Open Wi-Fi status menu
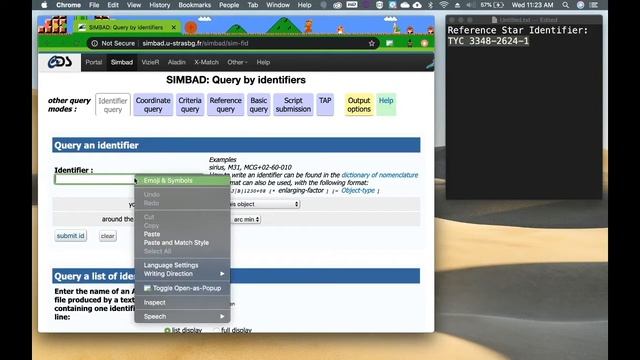 point(444,5)
